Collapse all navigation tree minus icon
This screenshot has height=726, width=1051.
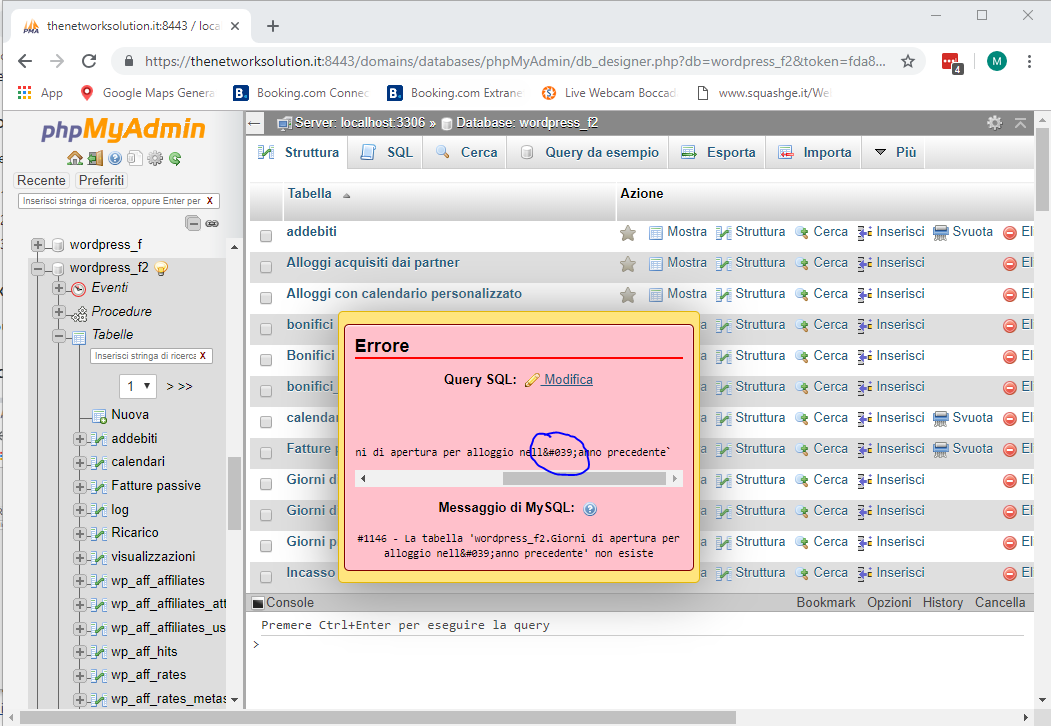[x=193, y=223]
